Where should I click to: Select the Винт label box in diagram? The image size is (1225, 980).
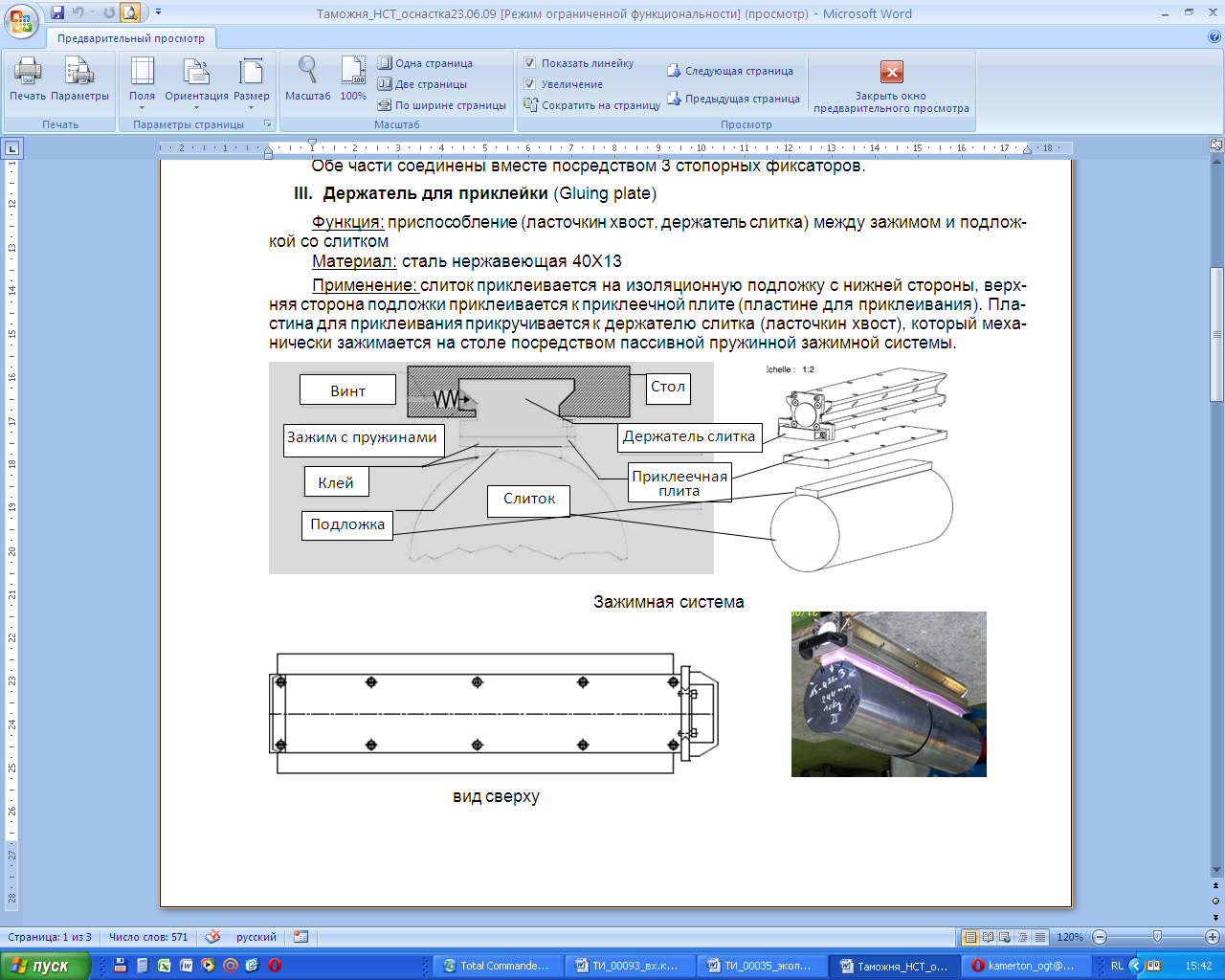[x=347, y=390]
